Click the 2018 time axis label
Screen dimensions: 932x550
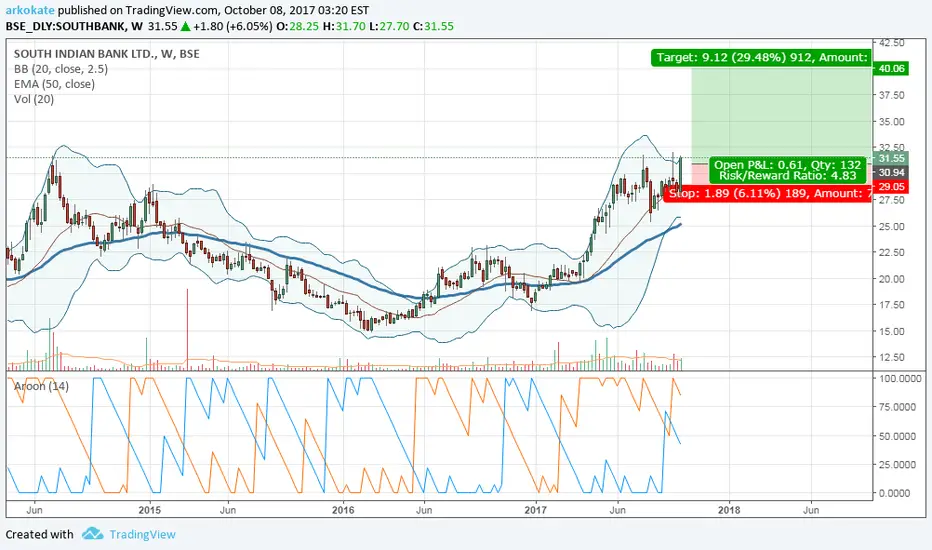point(729,510)
